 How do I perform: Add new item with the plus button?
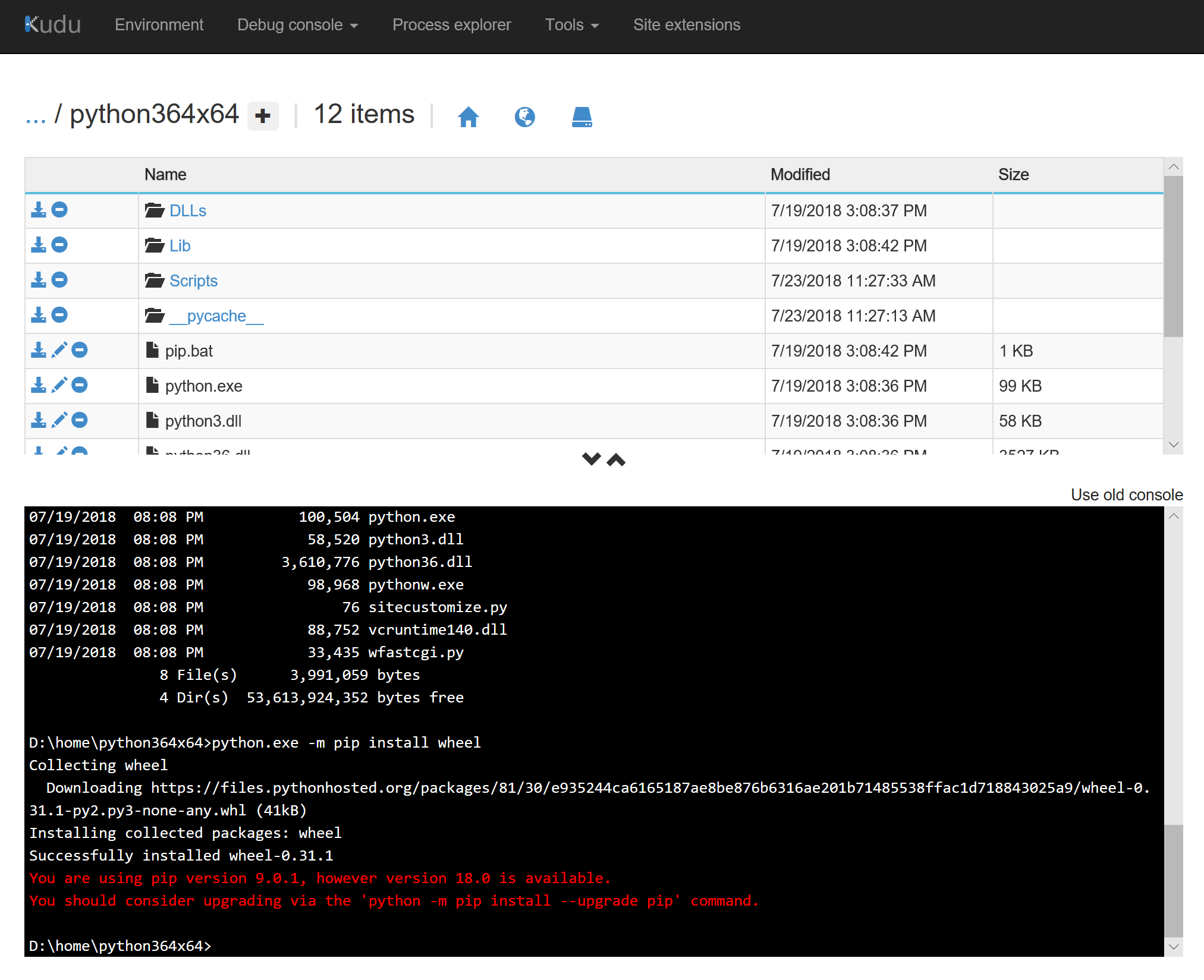coord(263,115)
